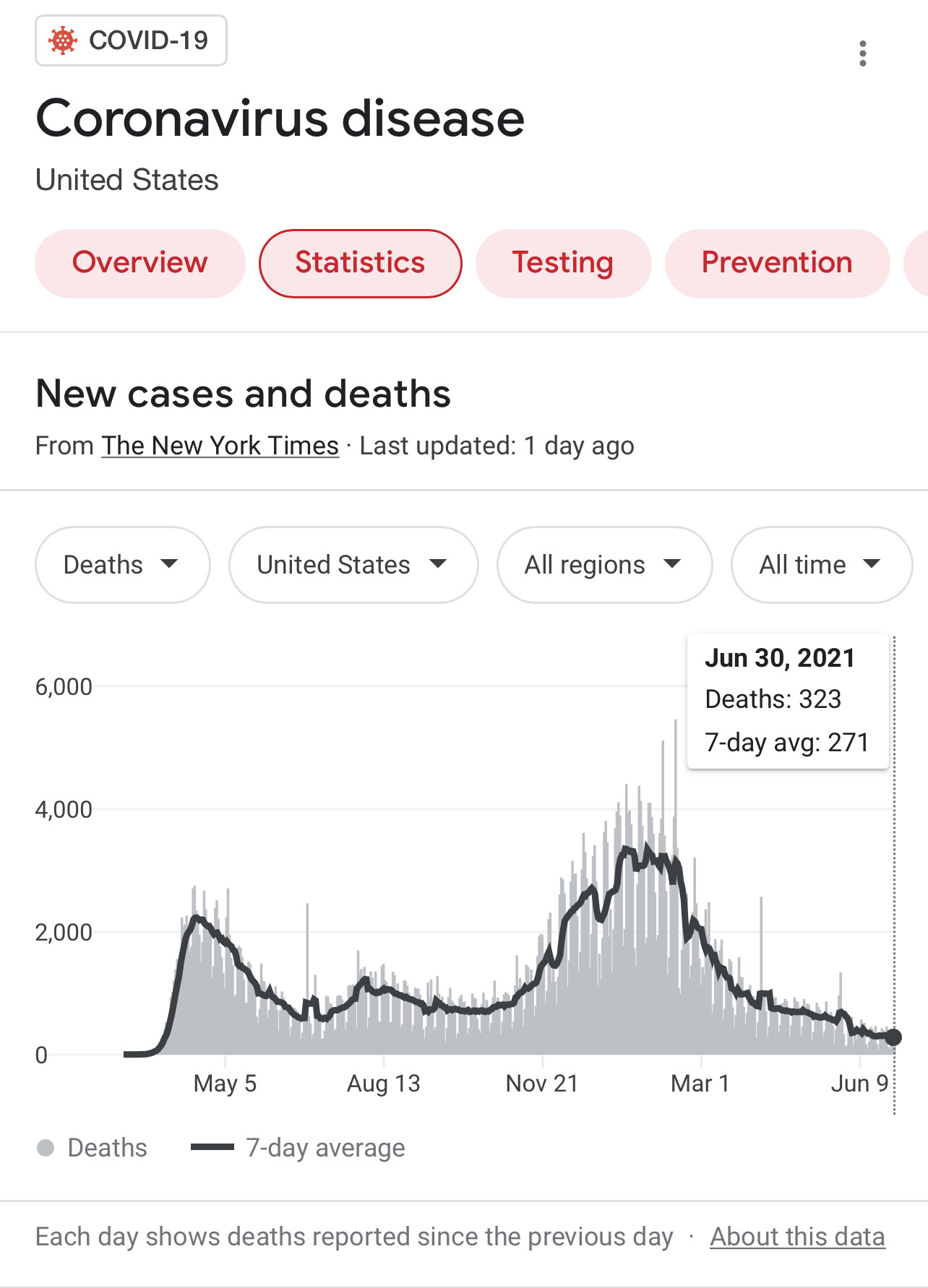Switch to the Overview tab
The width and height of the screenshot is (928, 1288).
coord(140,263)
